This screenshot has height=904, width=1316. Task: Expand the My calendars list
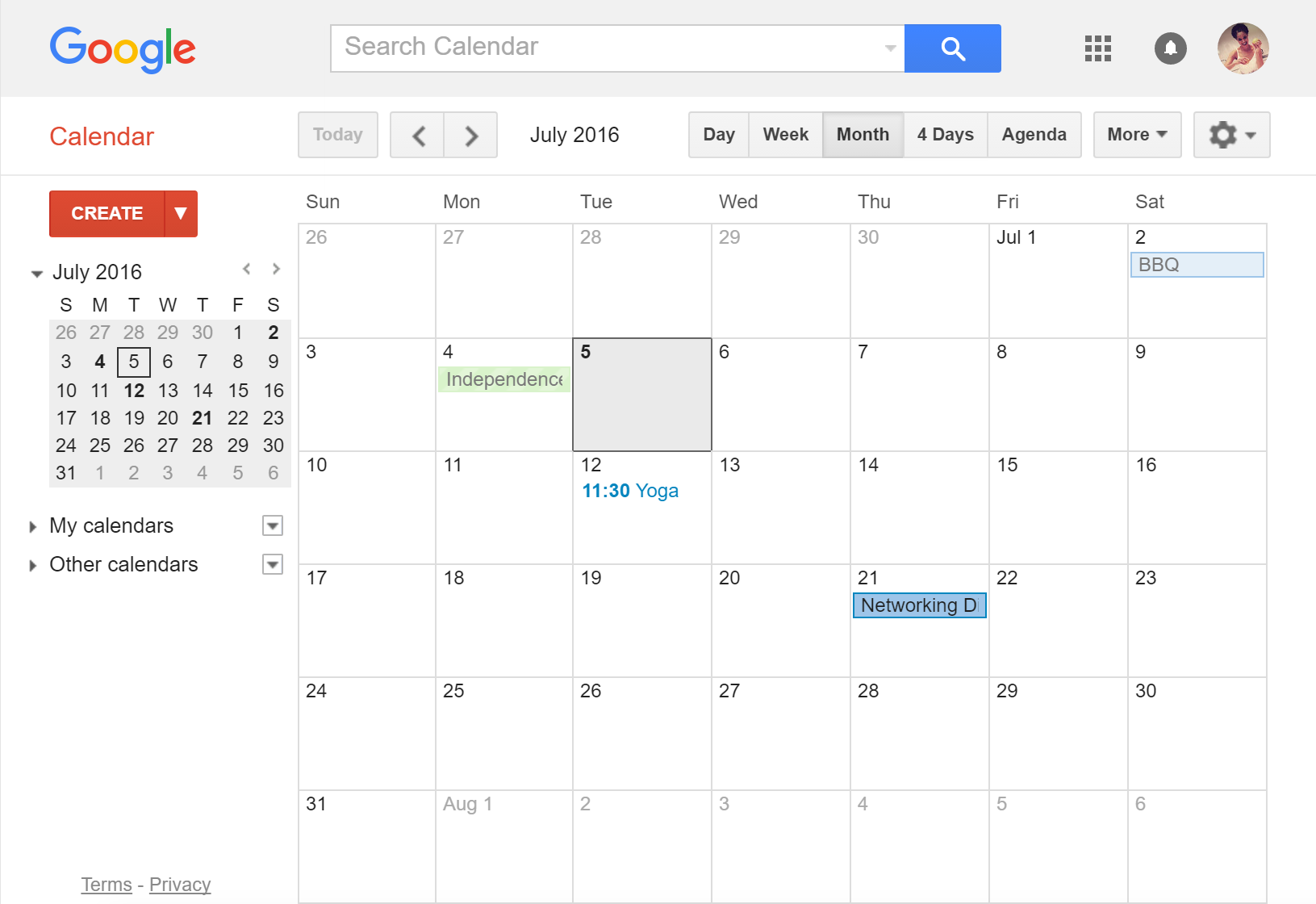click(32, 525)
